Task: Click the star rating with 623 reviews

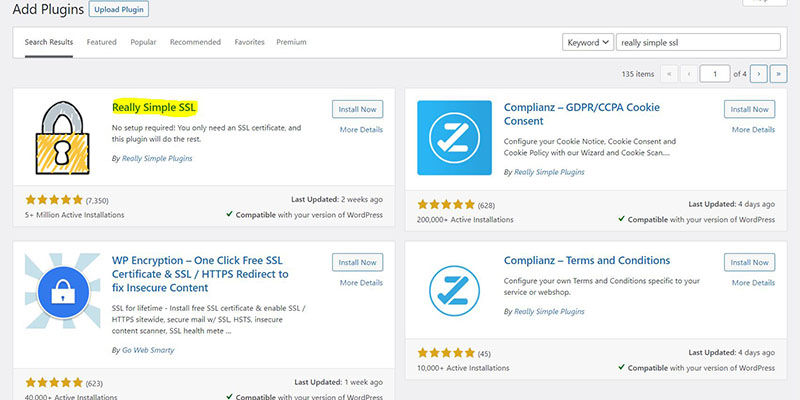Action: (54, 382)
